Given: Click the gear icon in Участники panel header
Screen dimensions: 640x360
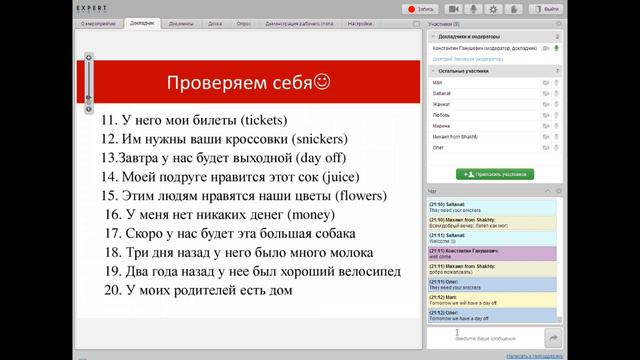Looking at the screenshot, I should click(x=559, y=24).
